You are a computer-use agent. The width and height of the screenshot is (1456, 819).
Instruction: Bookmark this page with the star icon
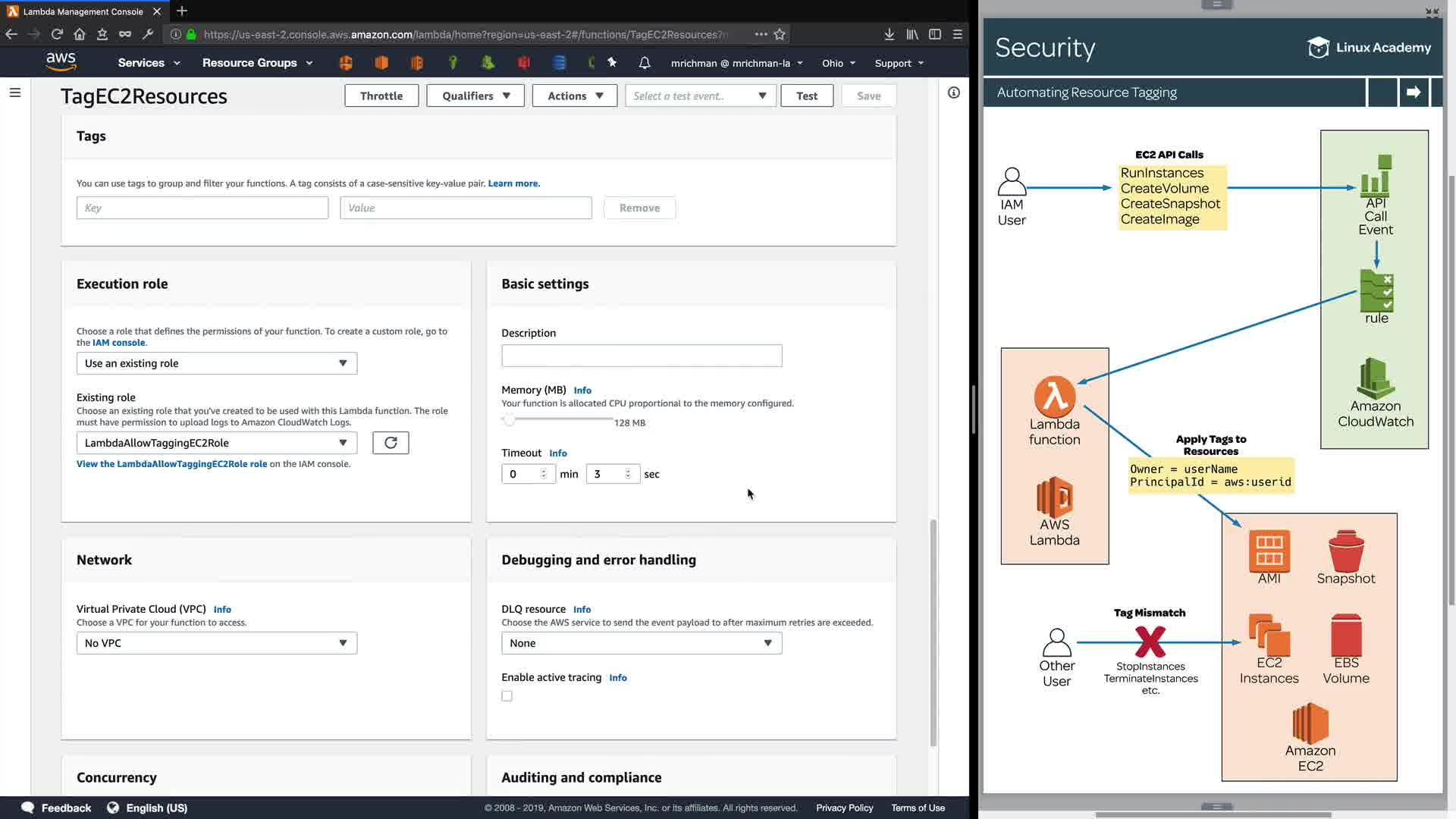point(780,34)
